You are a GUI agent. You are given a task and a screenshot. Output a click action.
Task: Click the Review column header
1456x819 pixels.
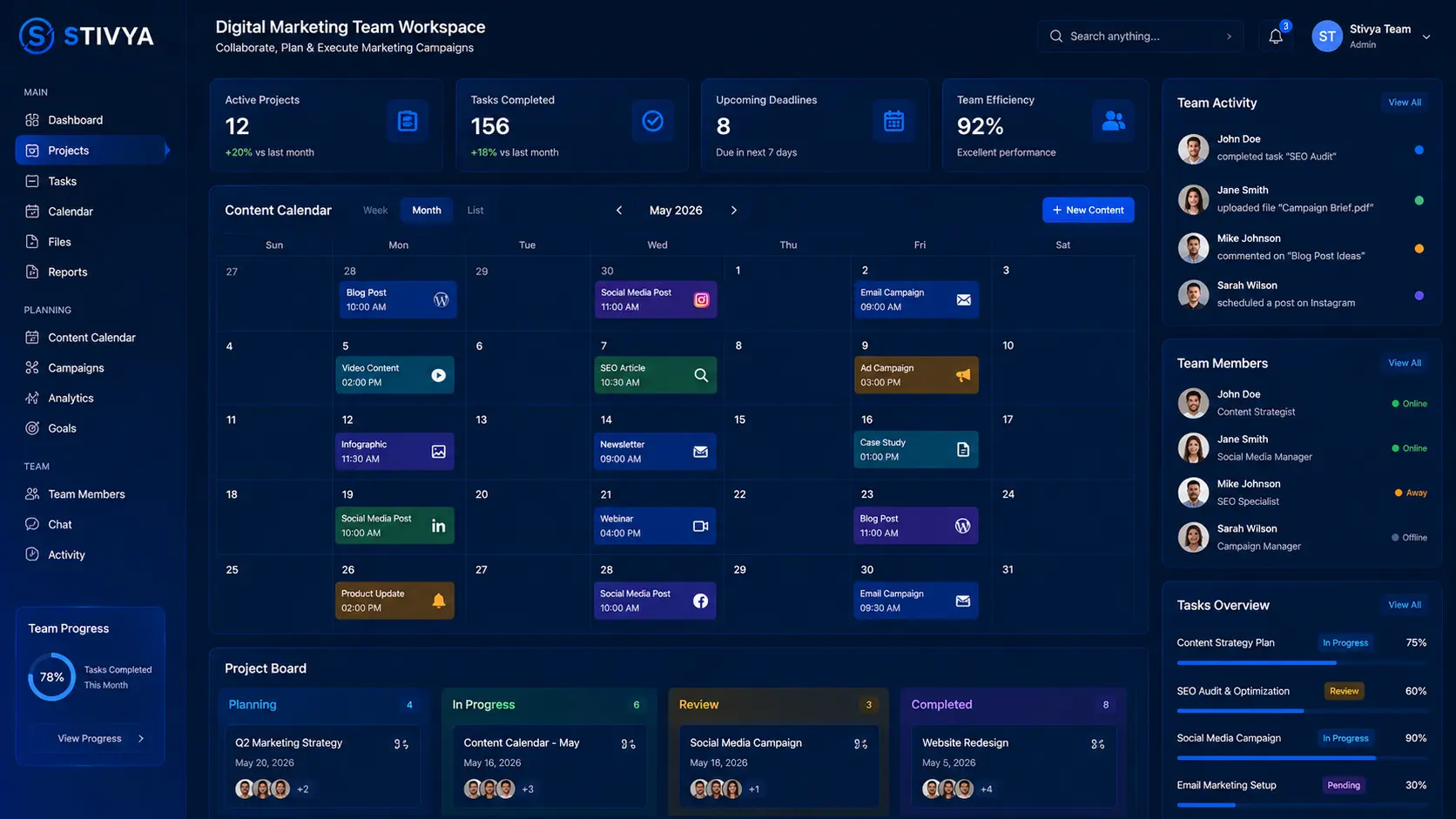[x=777, y=705]
